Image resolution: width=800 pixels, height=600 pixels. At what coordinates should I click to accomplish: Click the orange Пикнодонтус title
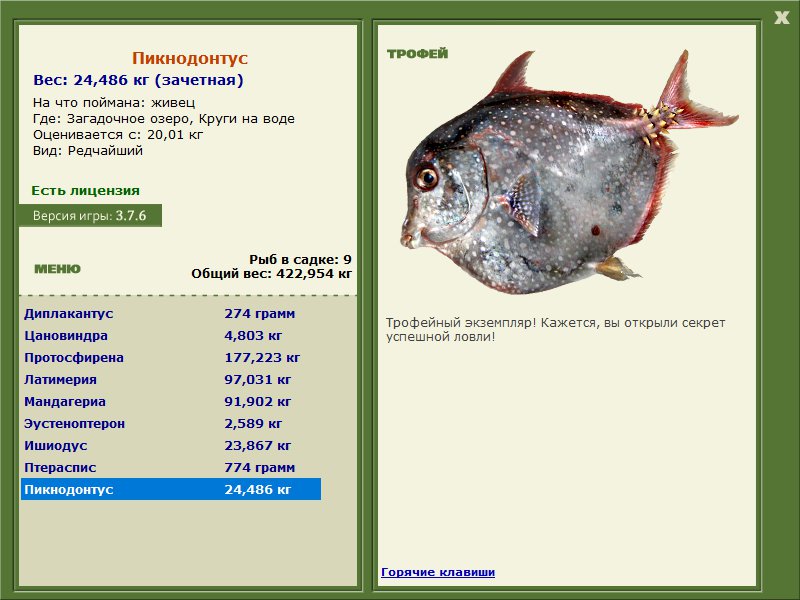coord(190,58)
